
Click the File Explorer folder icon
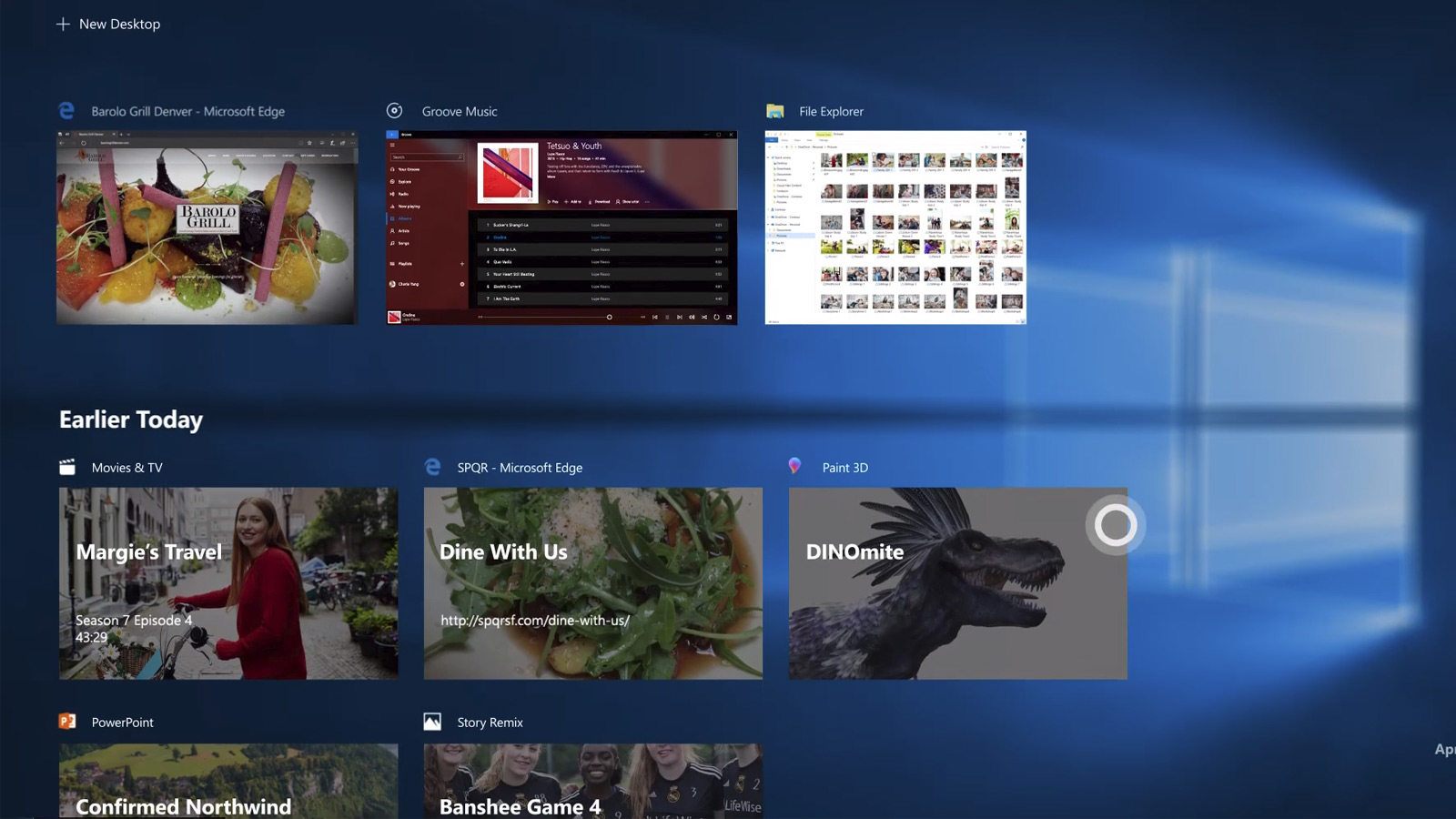(x=775, y=111)
